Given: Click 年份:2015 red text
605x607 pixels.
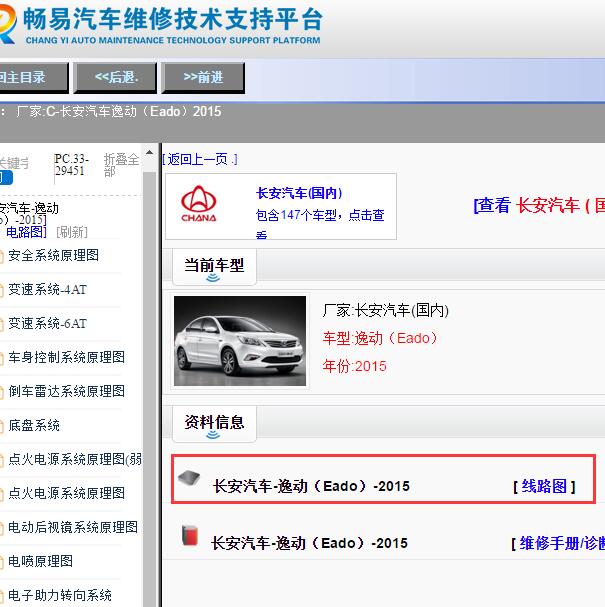Looking at the screenshot, I should click(355, 366).
